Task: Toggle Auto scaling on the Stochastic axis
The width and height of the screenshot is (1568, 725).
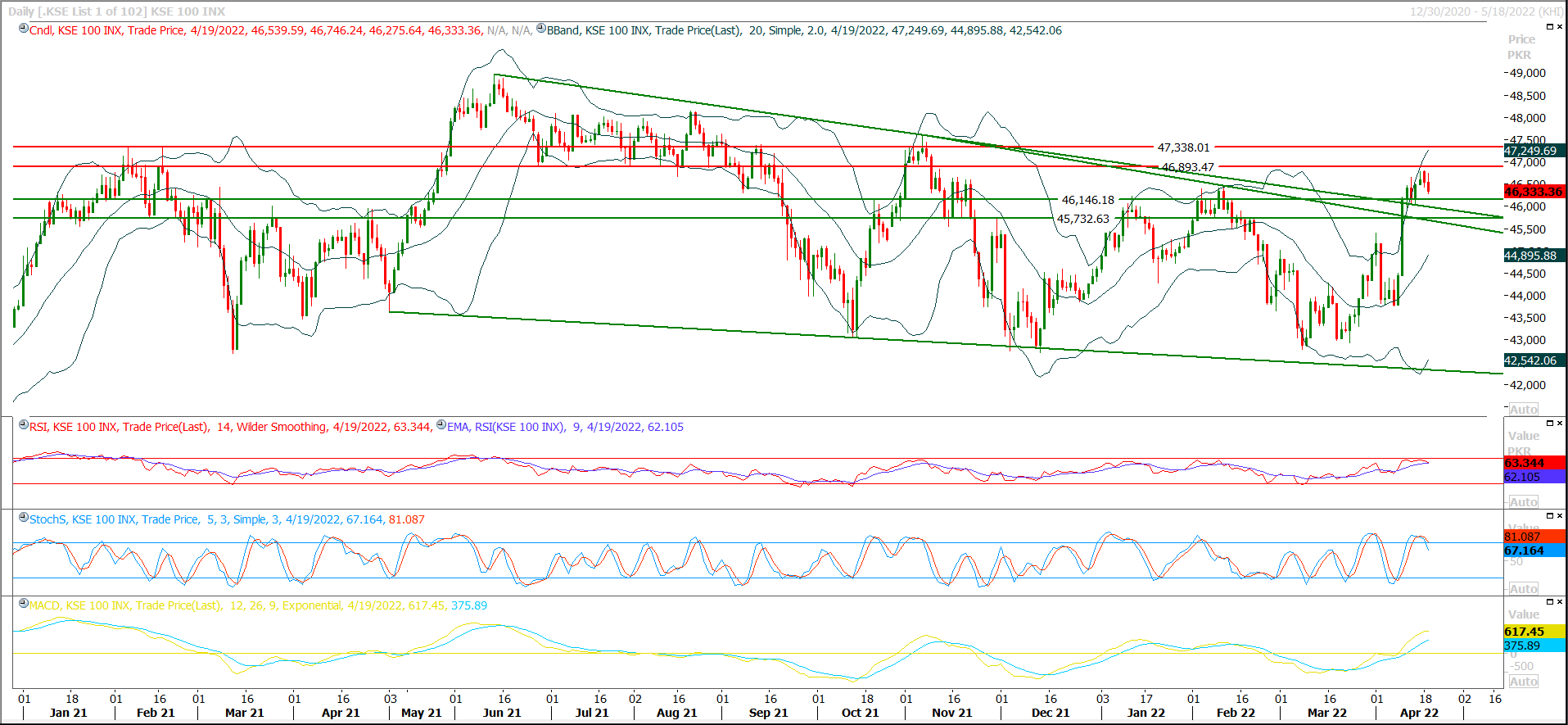Action: point(1523,589)
